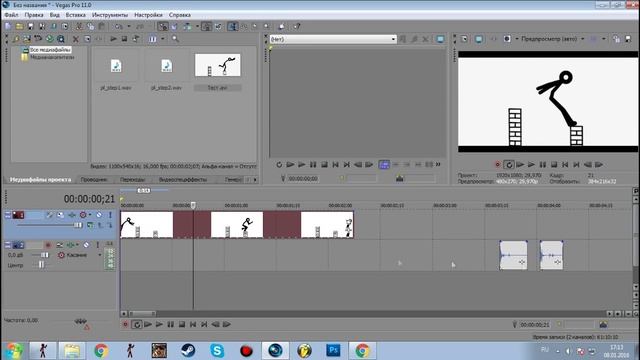640x360 pixels.
Task: Open the Правка menu
Action: [34, 15]
